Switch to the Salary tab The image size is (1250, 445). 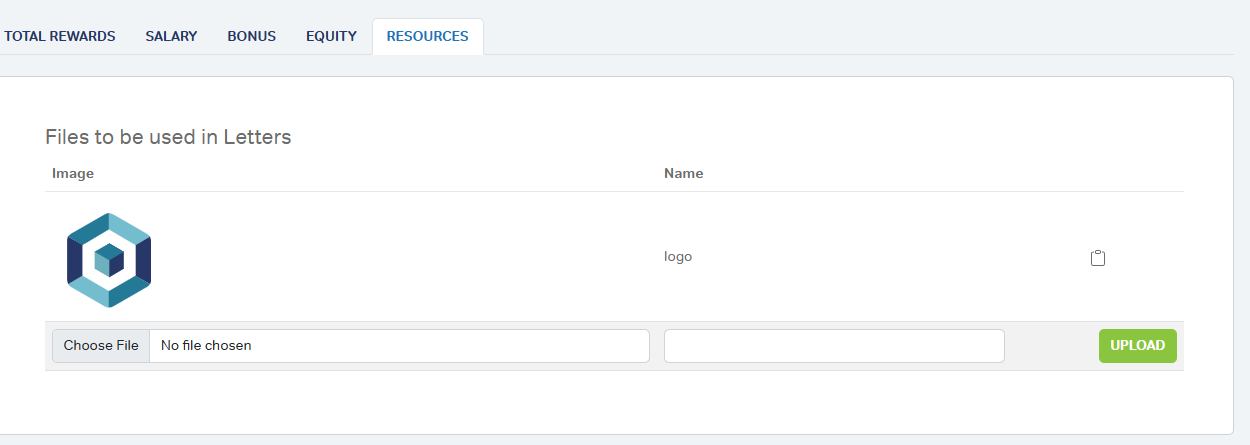(171, 36)
